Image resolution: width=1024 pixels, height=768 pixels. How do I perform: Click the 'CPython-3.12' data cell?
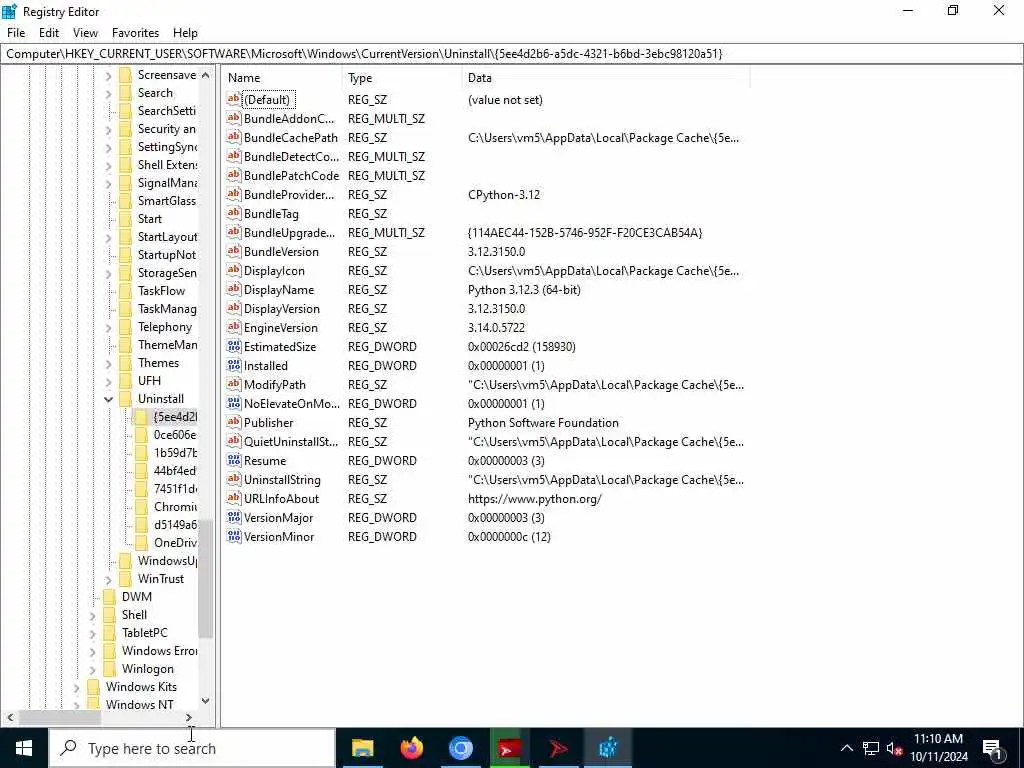(504, 195)
